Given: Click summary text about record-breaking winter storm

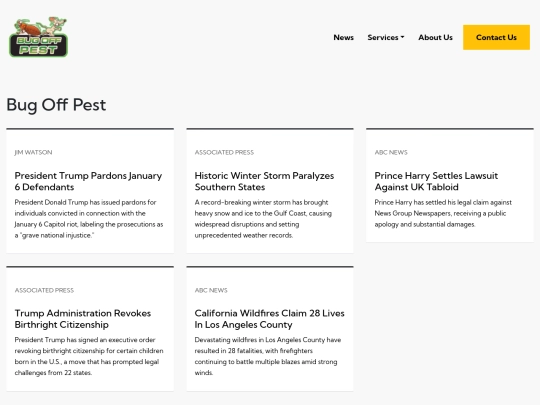Looking at the screenshot, I should point(263,219).
